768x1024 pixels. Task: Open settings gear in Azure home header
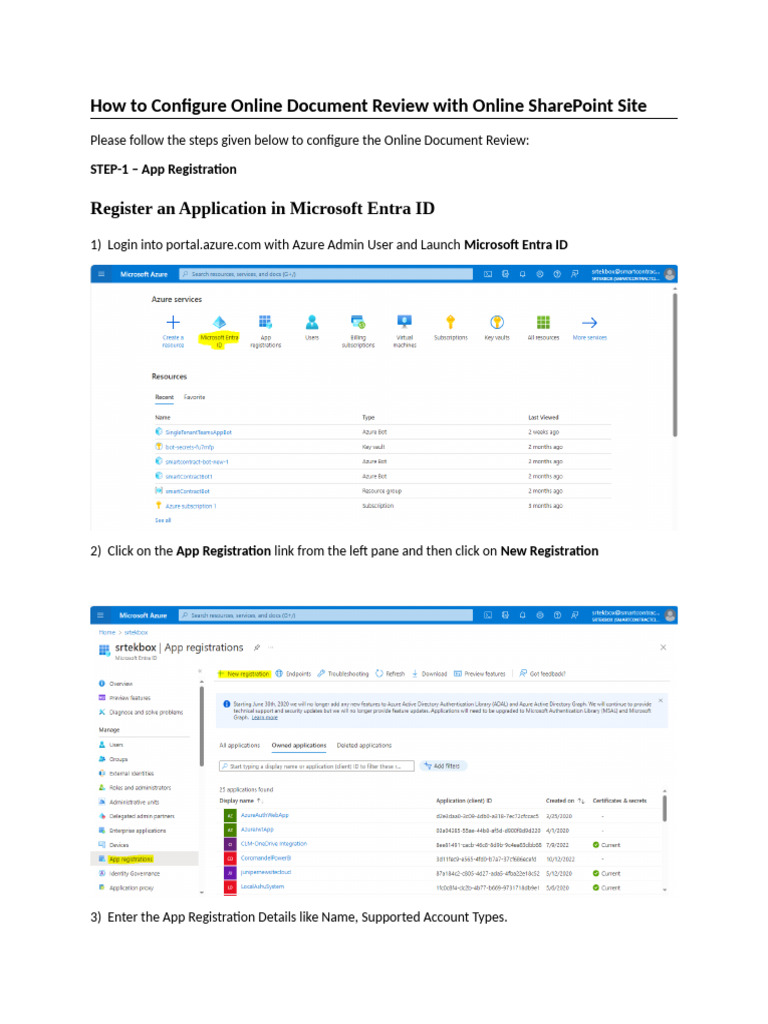pos(540,274)
